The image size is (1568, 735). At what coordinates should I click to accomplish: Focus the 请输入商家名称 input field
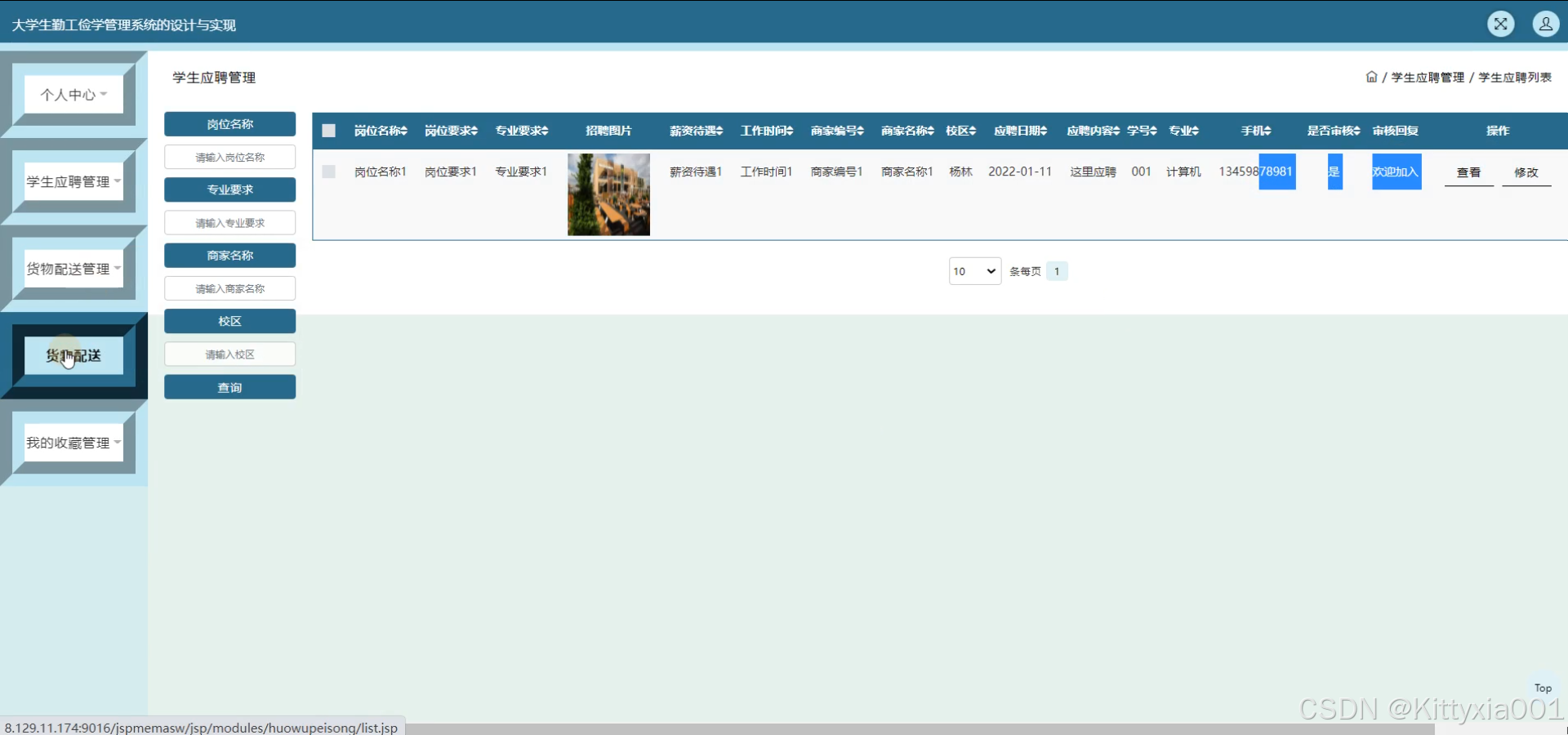click(229, 288)
